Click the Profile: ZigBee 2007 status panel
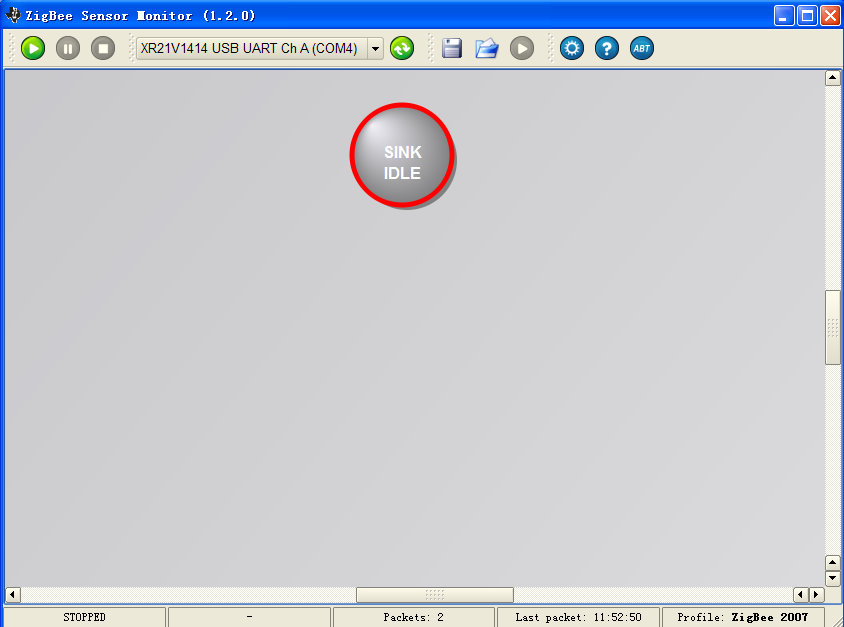Viewport: 844px width, 627px height. (742, 617)
